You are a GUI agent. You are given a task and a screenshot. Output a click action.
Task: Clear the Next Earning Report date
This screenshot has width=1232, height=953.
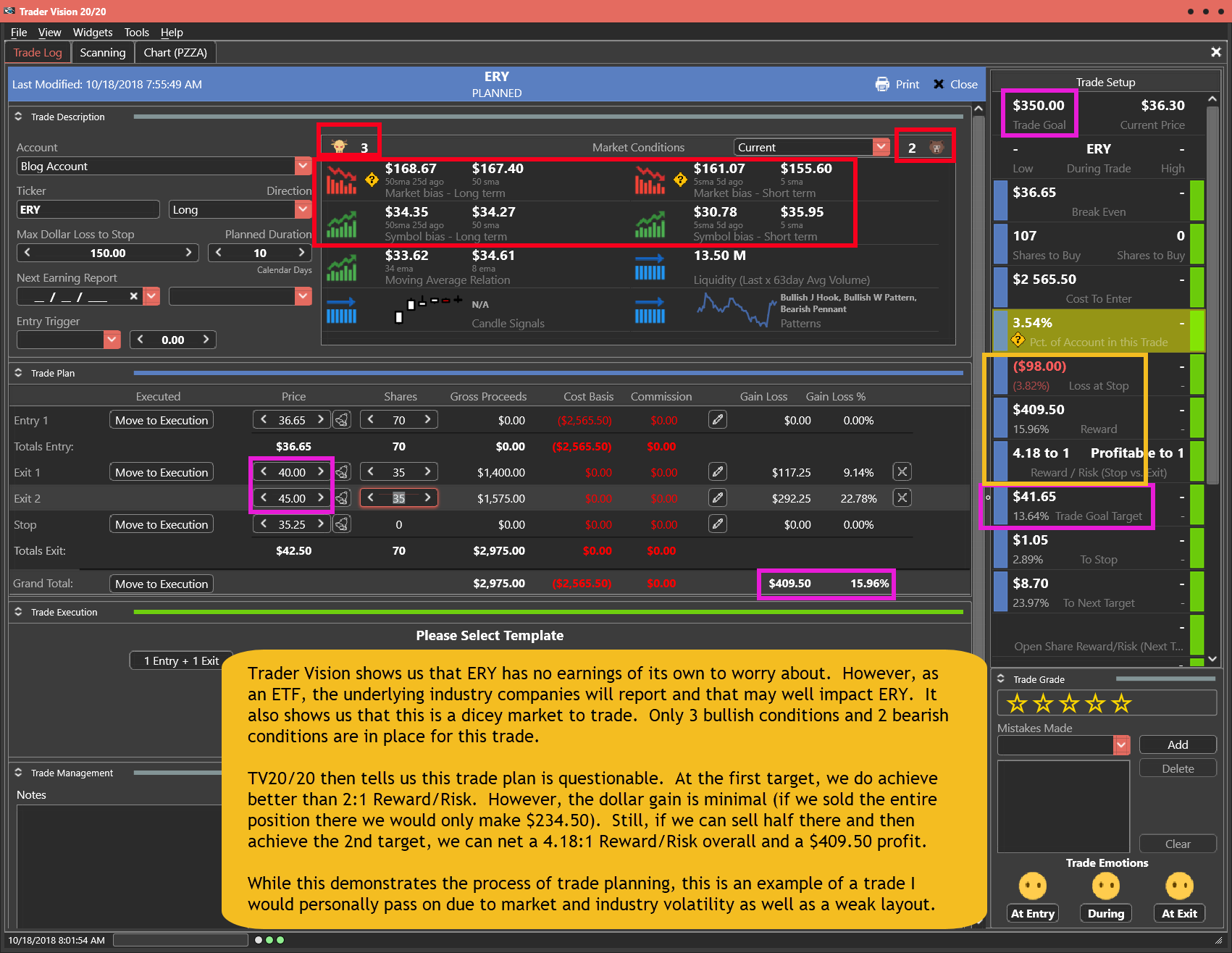133,296
